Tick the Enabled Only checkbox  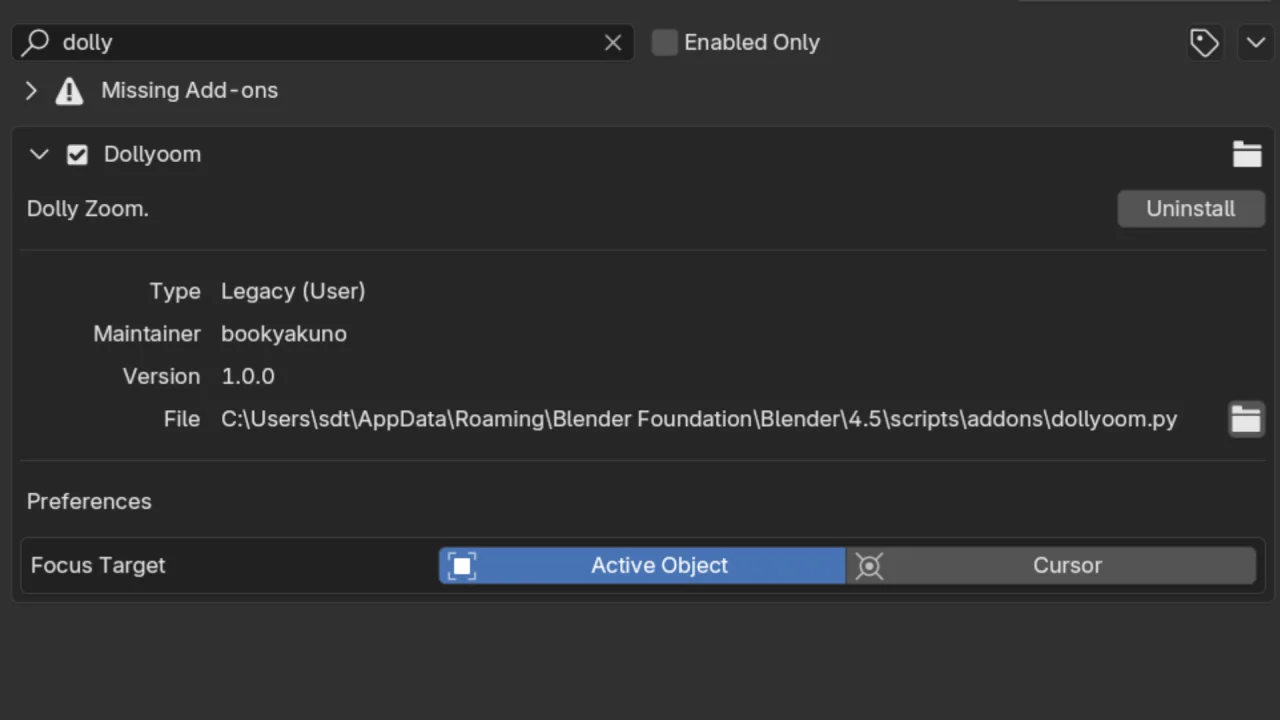[665, 42]
